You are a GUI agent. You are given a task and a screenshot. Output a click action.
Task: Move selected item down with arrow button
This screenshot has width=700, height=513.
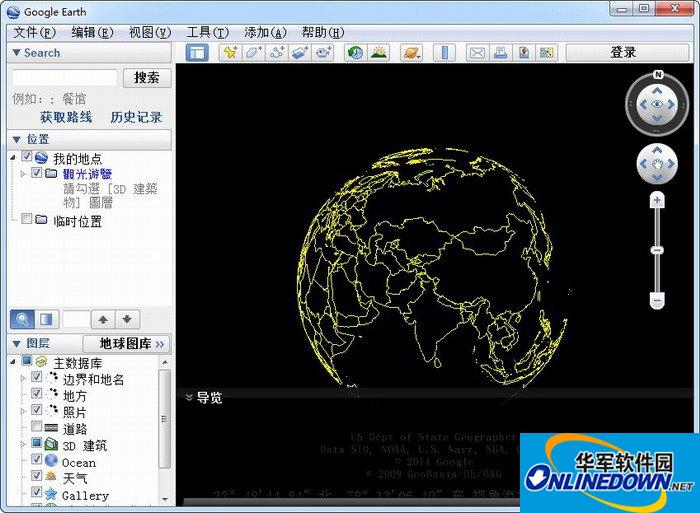coord(127,319)
